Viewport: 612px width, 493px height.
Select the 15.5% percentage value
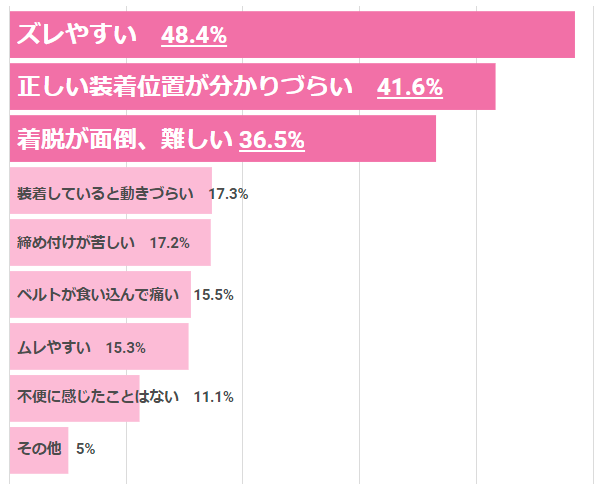click(213, 295)
